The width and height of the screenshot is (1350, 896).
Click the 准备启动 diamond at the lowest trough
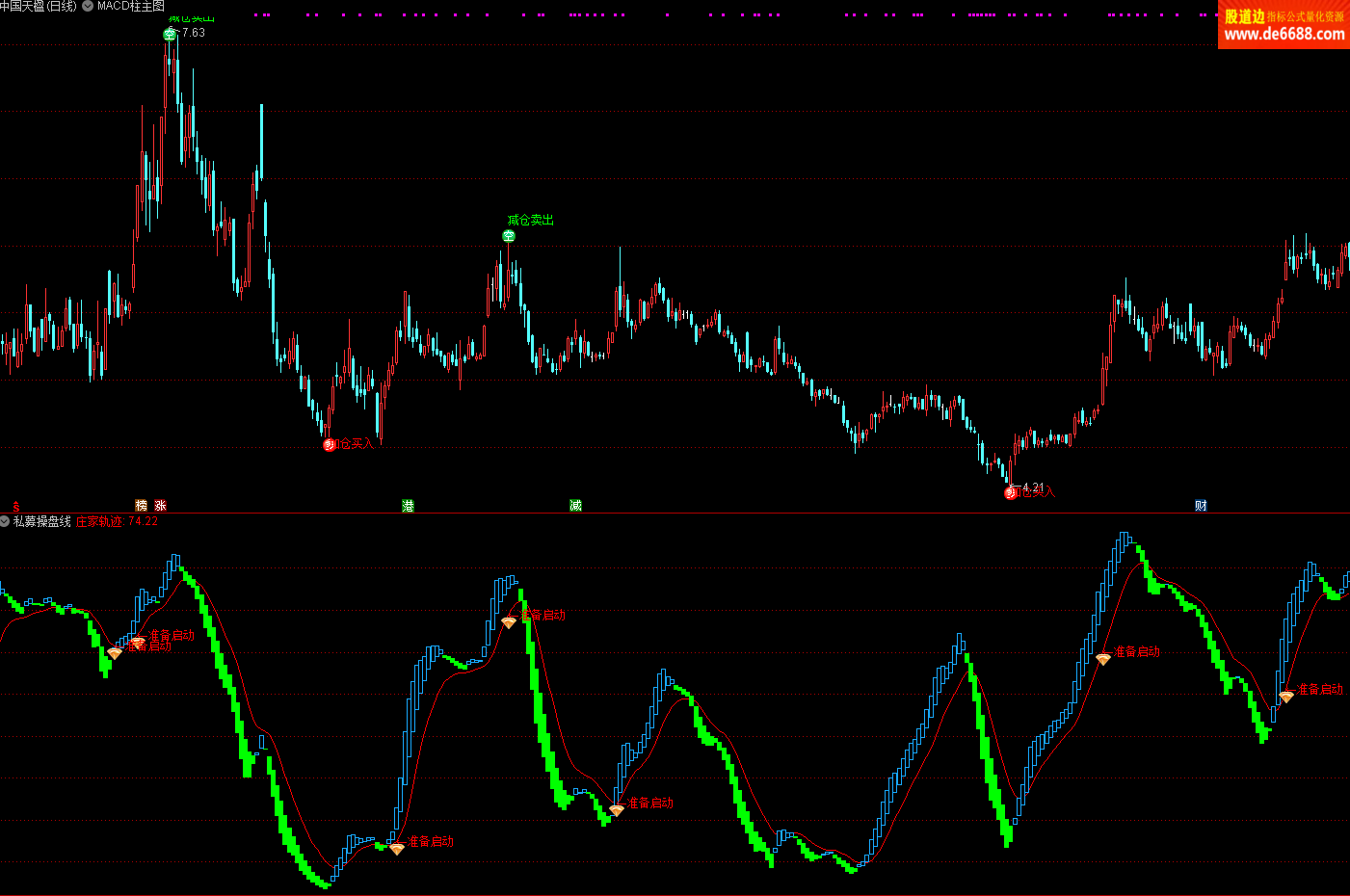(396, 849)
